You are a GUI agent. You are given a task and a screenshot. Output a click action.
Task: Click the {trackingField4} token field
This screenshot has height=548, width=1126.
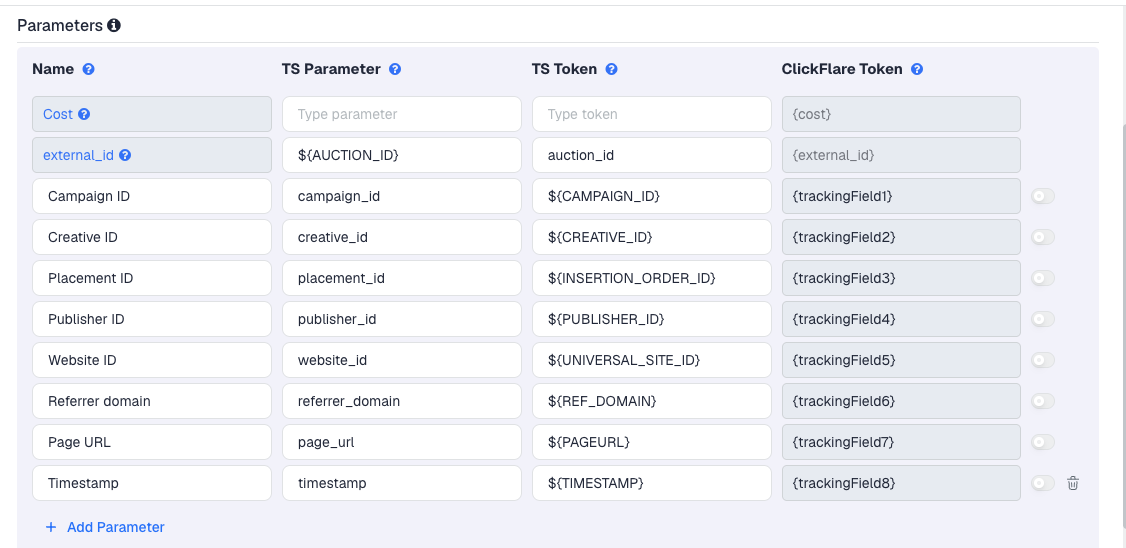[x=901, y=319]
